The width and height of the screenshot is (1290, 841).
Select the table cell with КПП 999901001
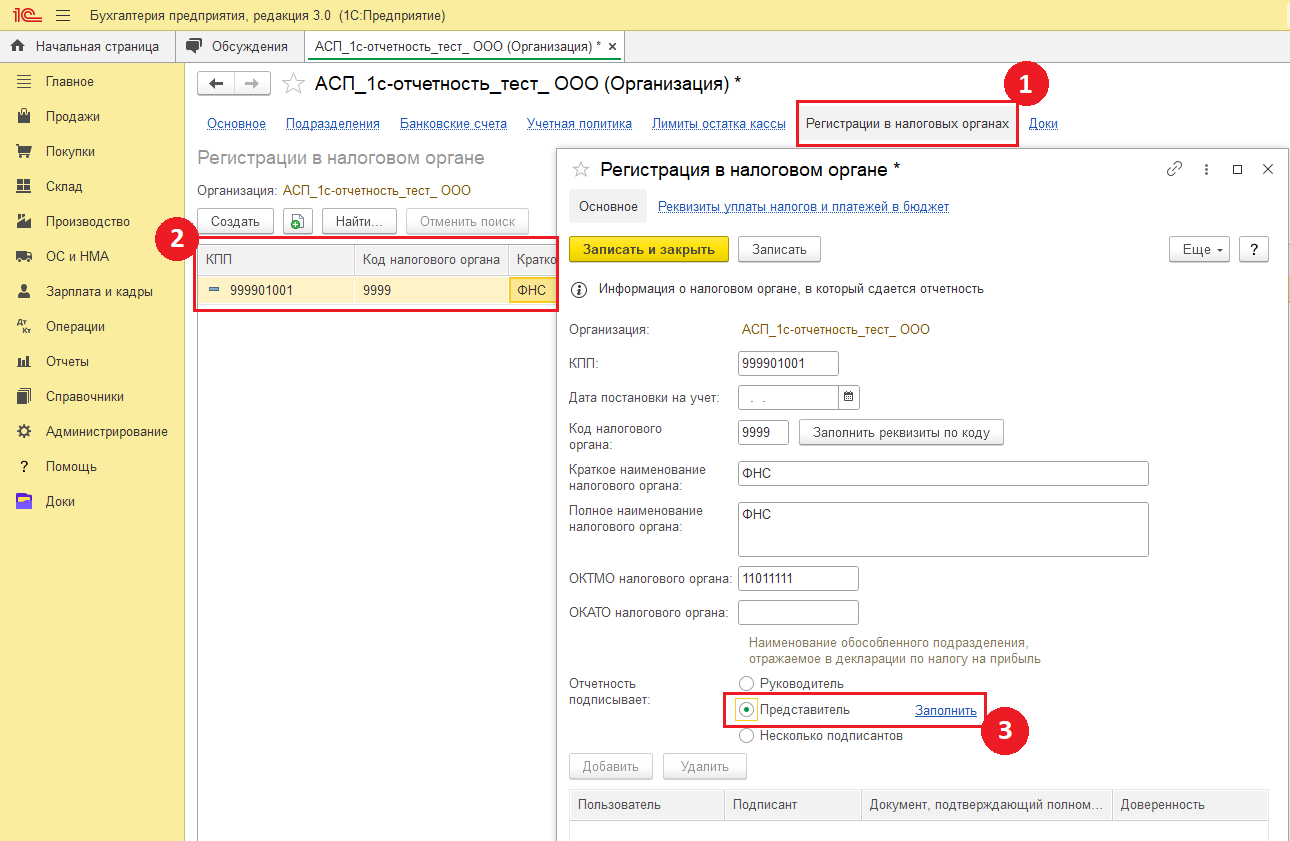click(276, 291)
